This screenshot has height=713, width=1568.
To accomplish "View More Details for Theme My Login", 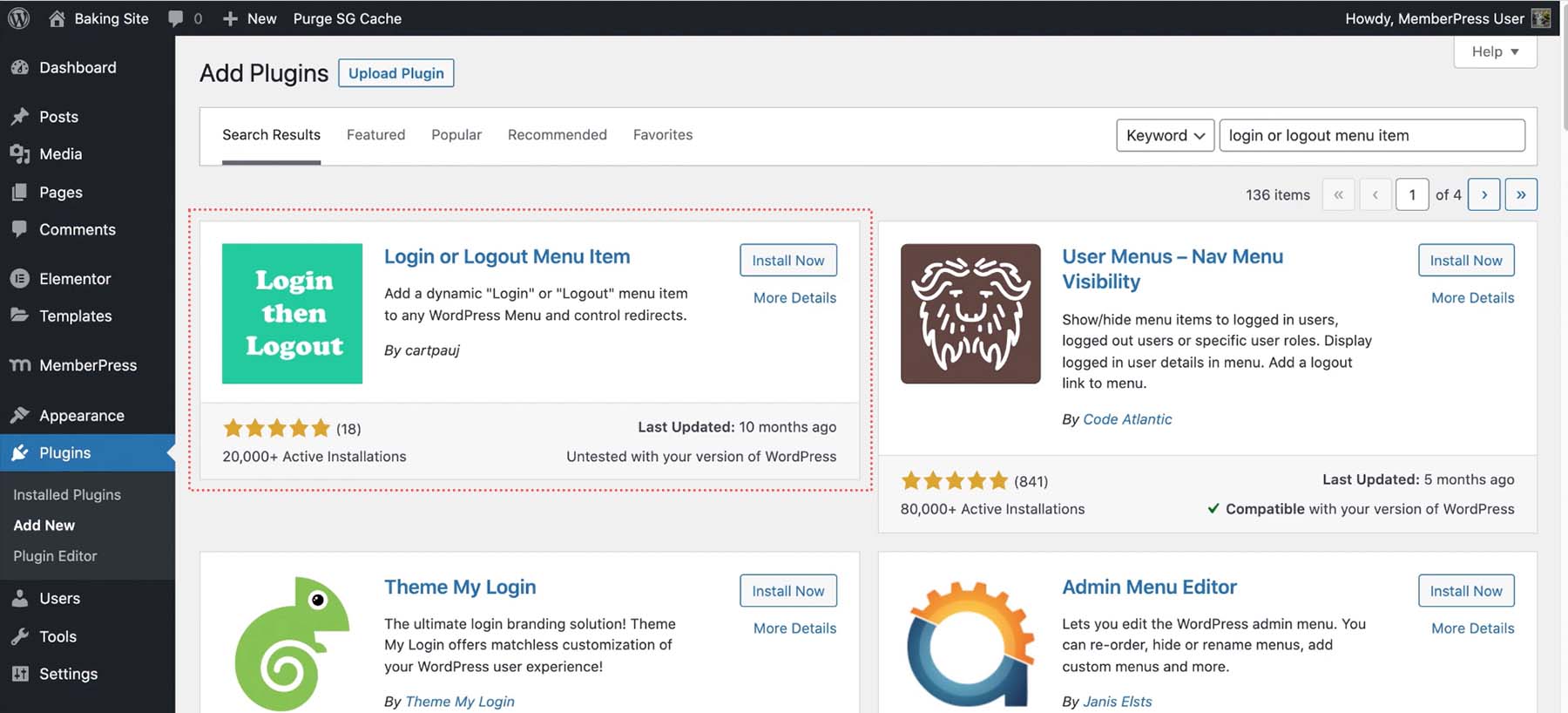I will point(794,628).
